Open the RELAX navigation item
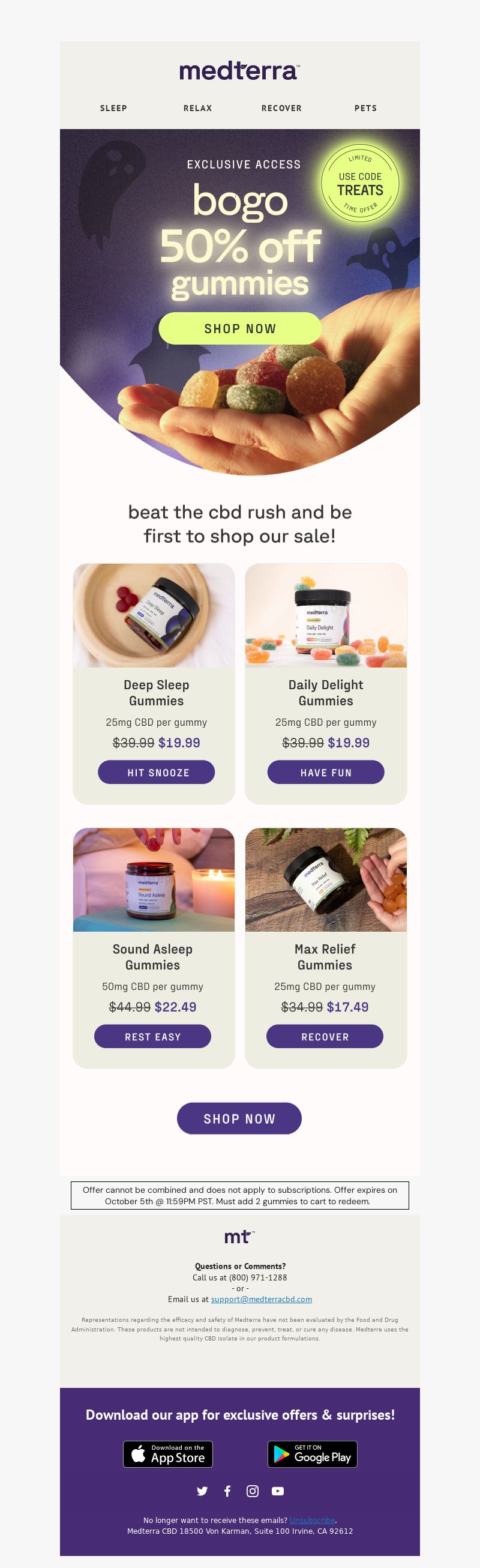Screen dimensions: 480x1568 pos(198,107)
